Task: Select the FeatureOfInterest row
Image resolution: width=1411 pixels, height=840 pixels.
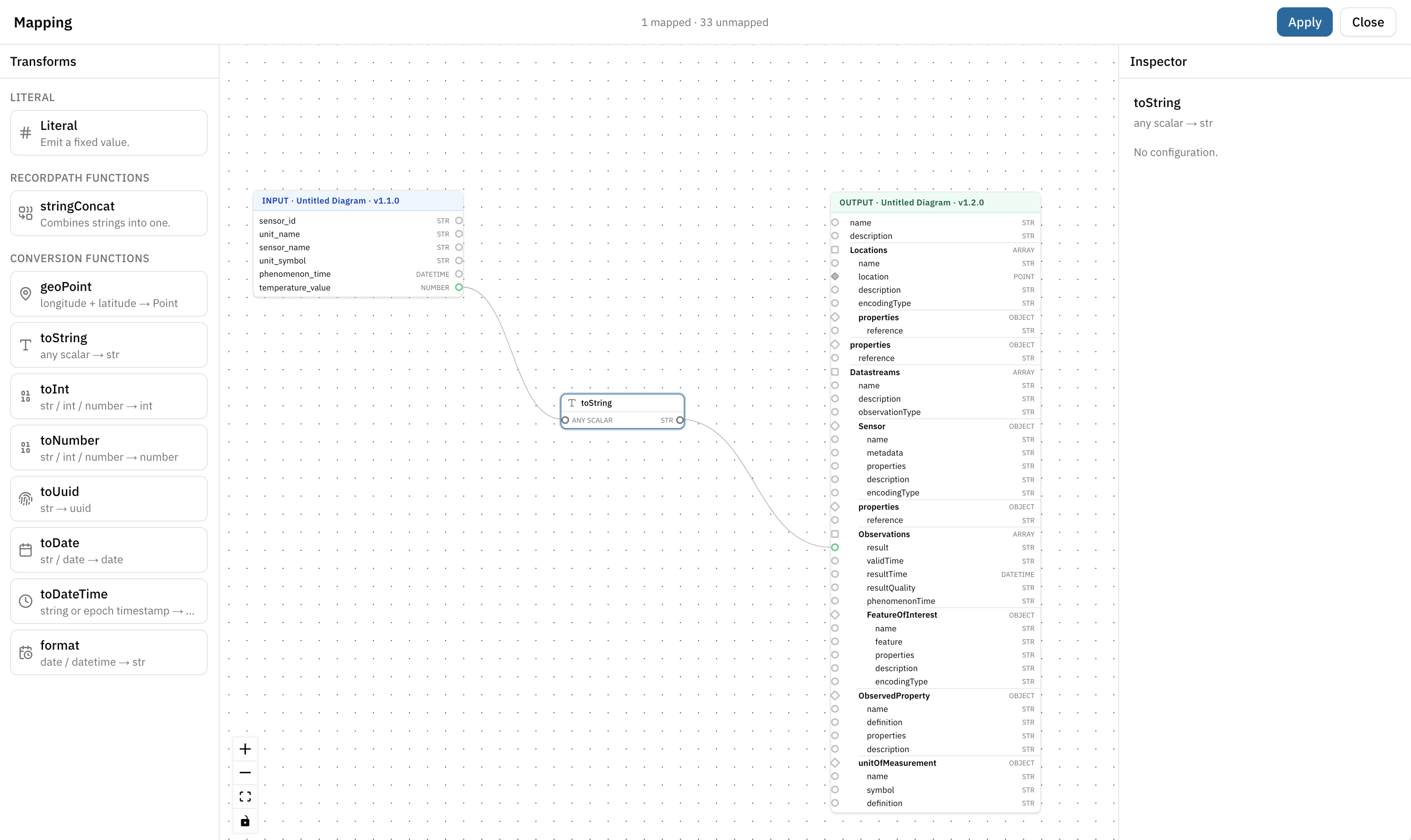Action: click(x=935, y=615)
